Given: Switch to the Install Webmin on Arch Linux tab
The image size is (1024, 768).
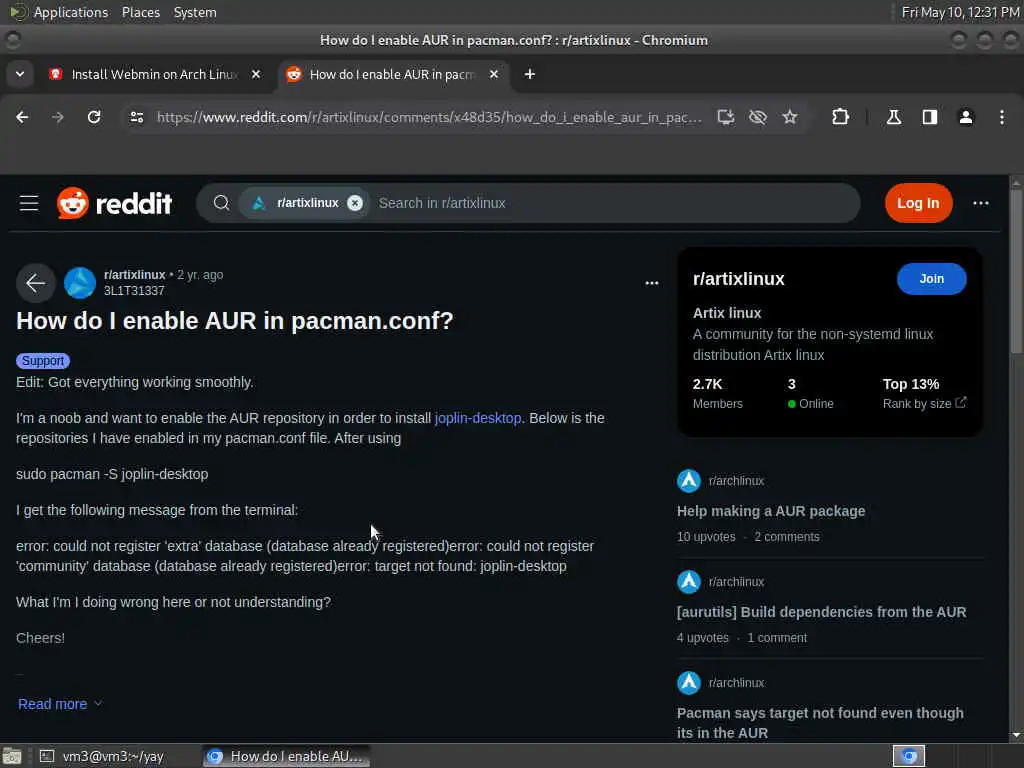Looking at the screenshot, I should 155,74.
